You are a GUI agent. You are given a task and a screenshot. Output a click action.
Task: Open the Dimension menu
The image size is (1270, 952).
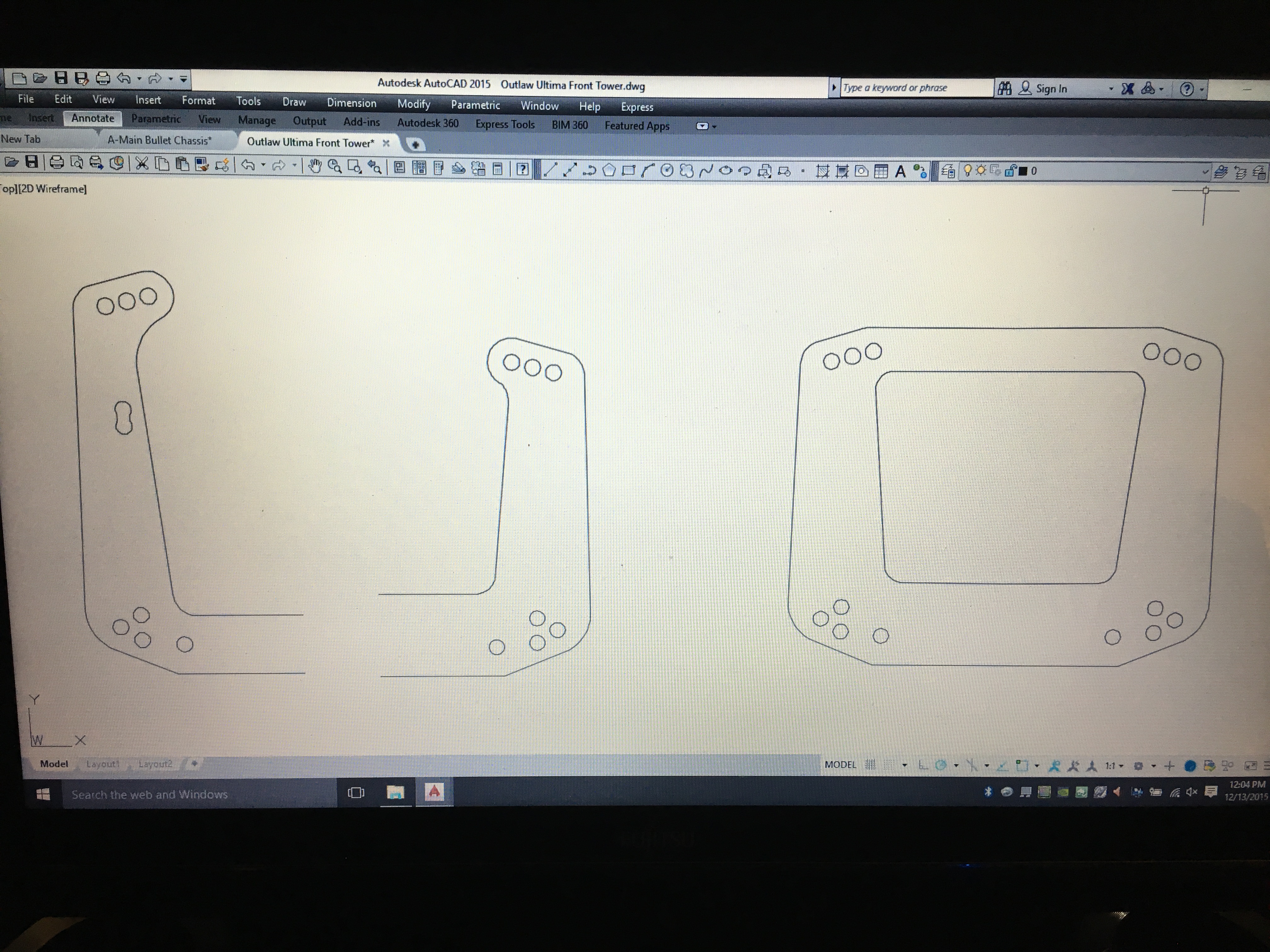352,103
